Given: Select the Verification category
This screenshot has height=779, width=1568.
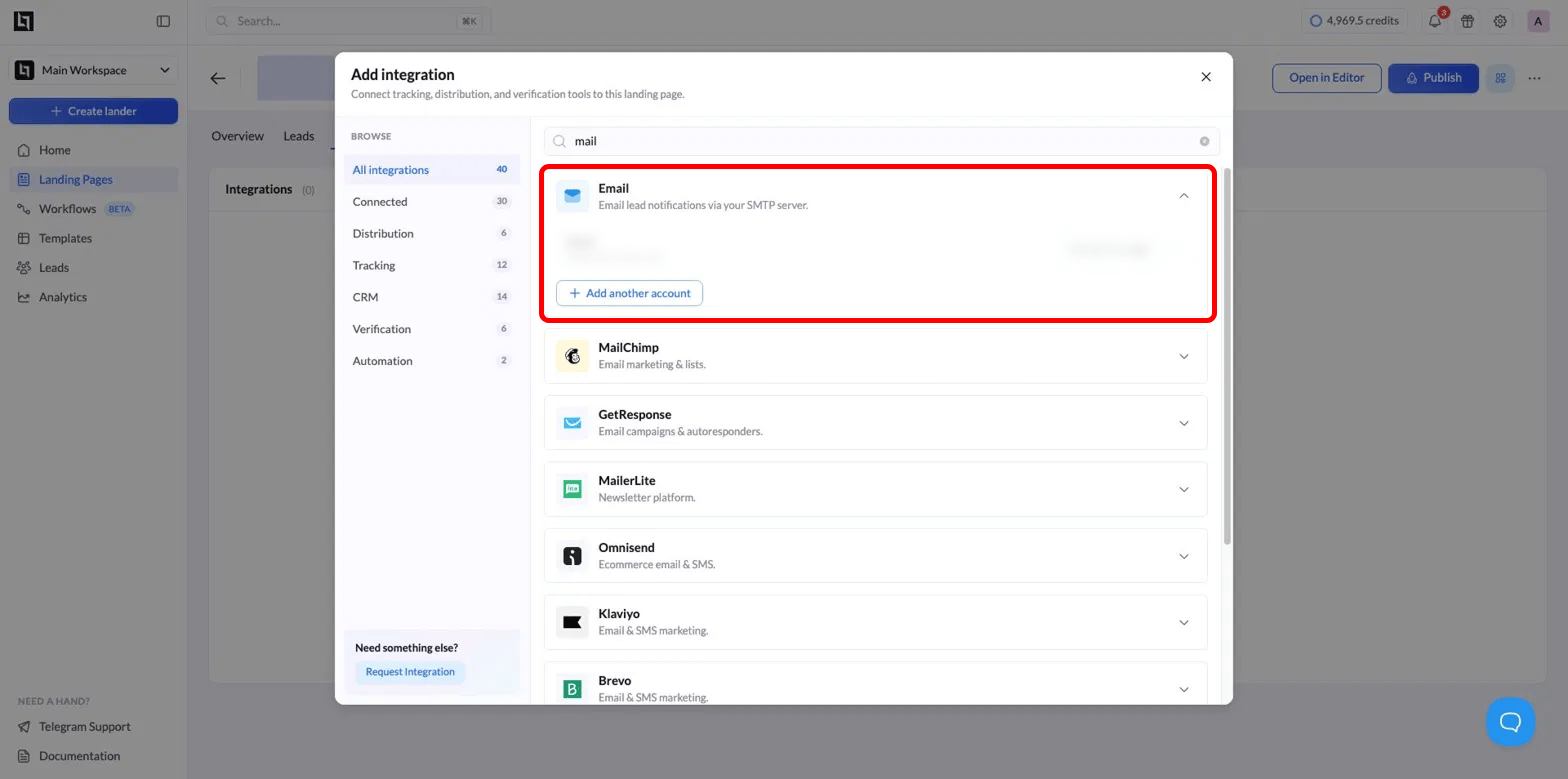Looking at the screenshot, I should tap(431, 329).
